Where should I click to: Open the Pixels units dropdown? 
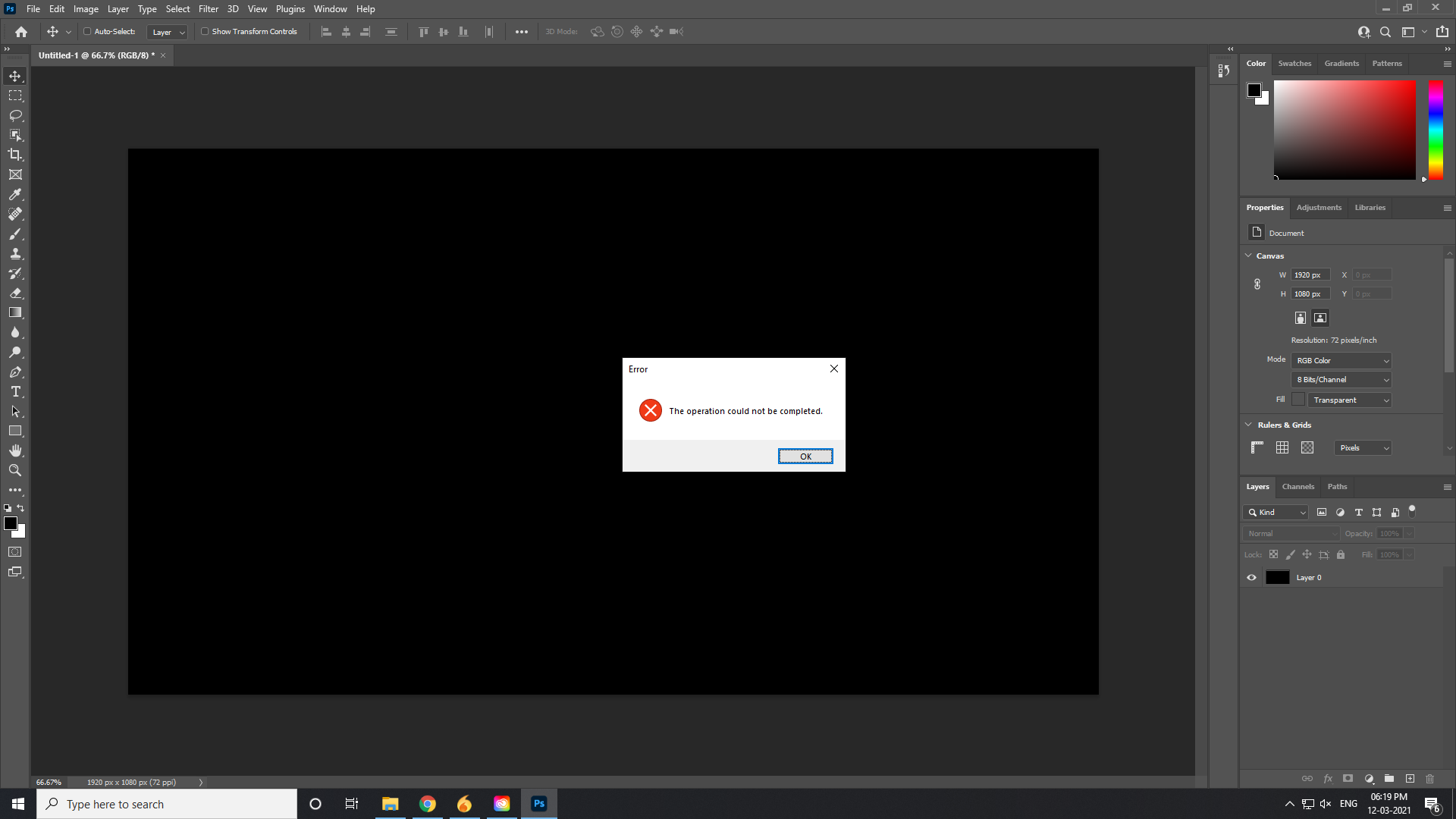click(x=1363, y=448)
